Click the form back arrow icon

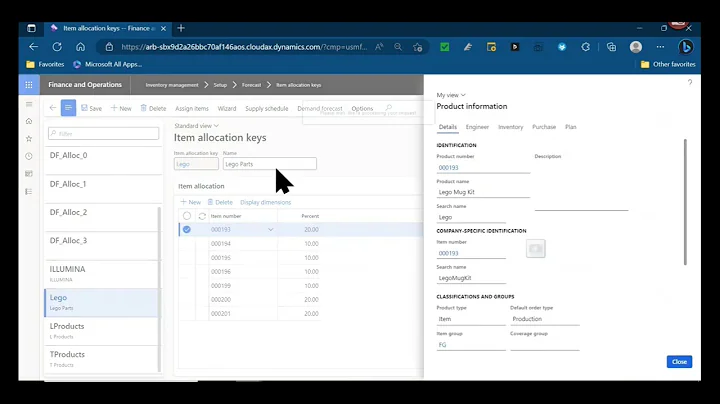(x=53, y=108)
